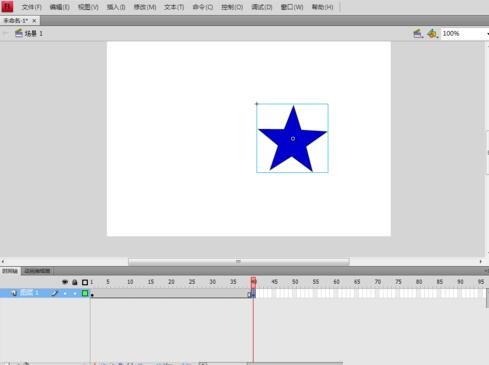Click green outline color swatch of 图层 1
This screenshot has height=365, width=489.
click(x=85, y=293)
